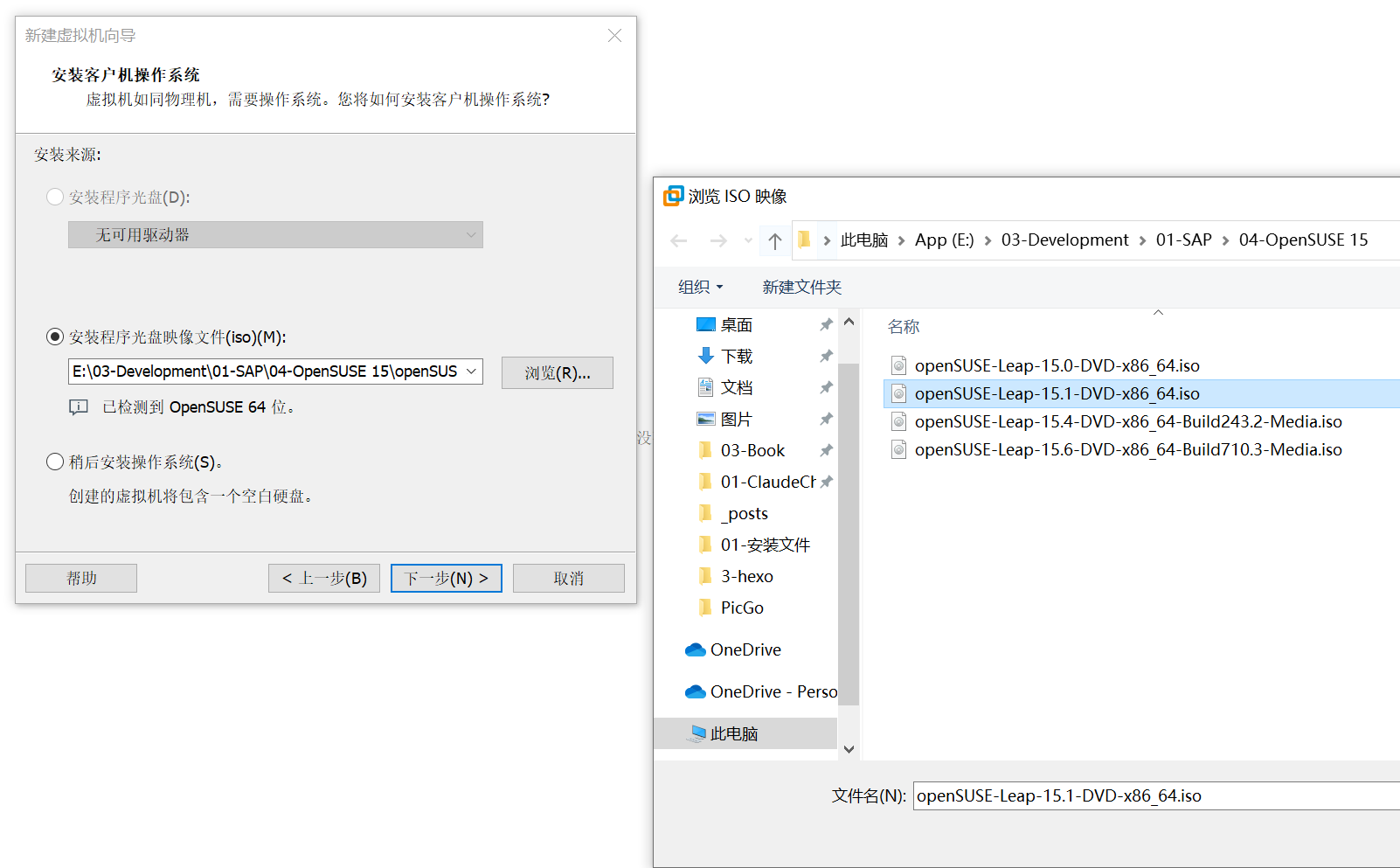This screenshot has width=1400, height=868.
Task: Click the back navigation arrow
Action: pos(679,240)
